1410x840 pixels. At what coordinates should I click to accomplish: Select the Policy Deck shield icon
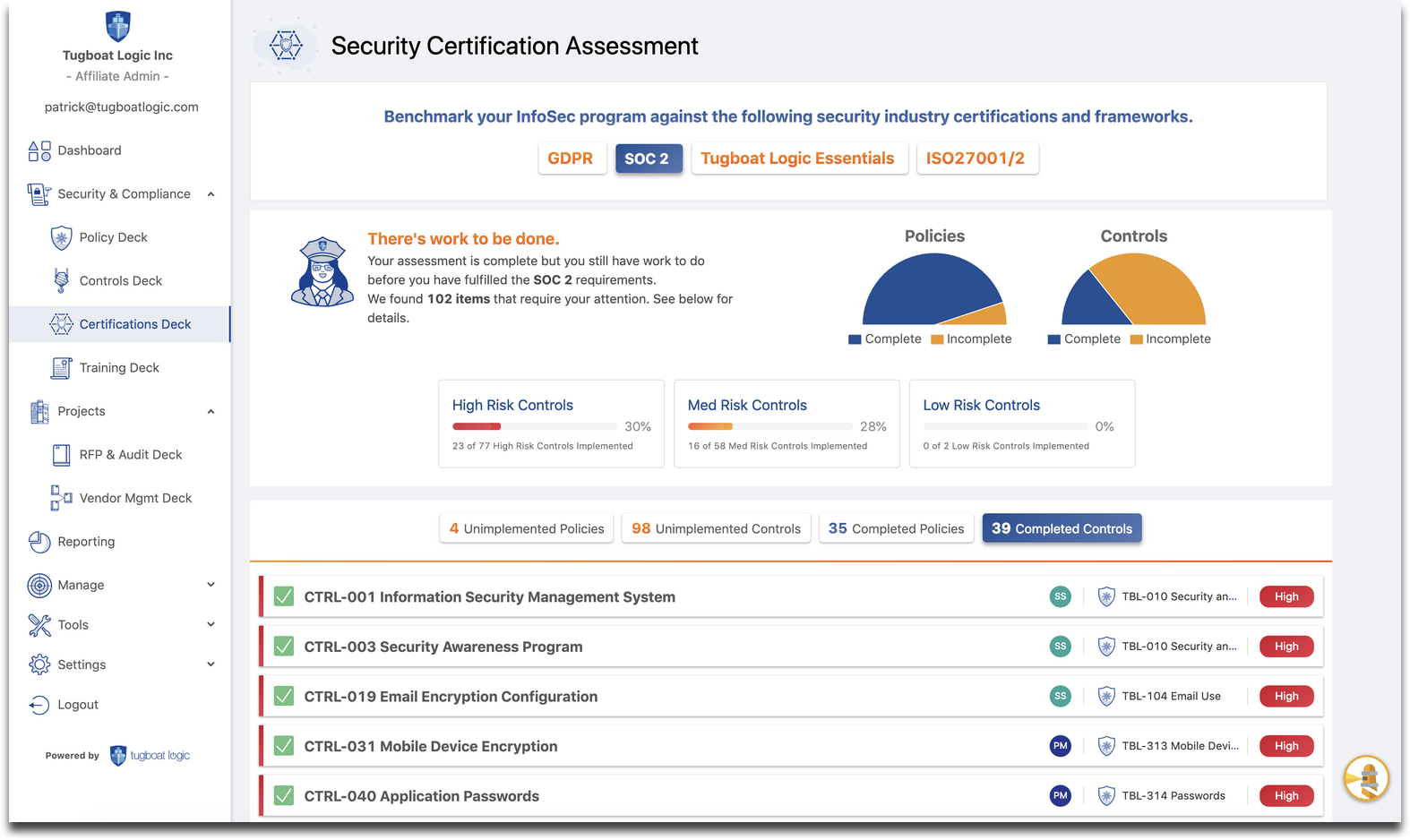click(61, 237)
